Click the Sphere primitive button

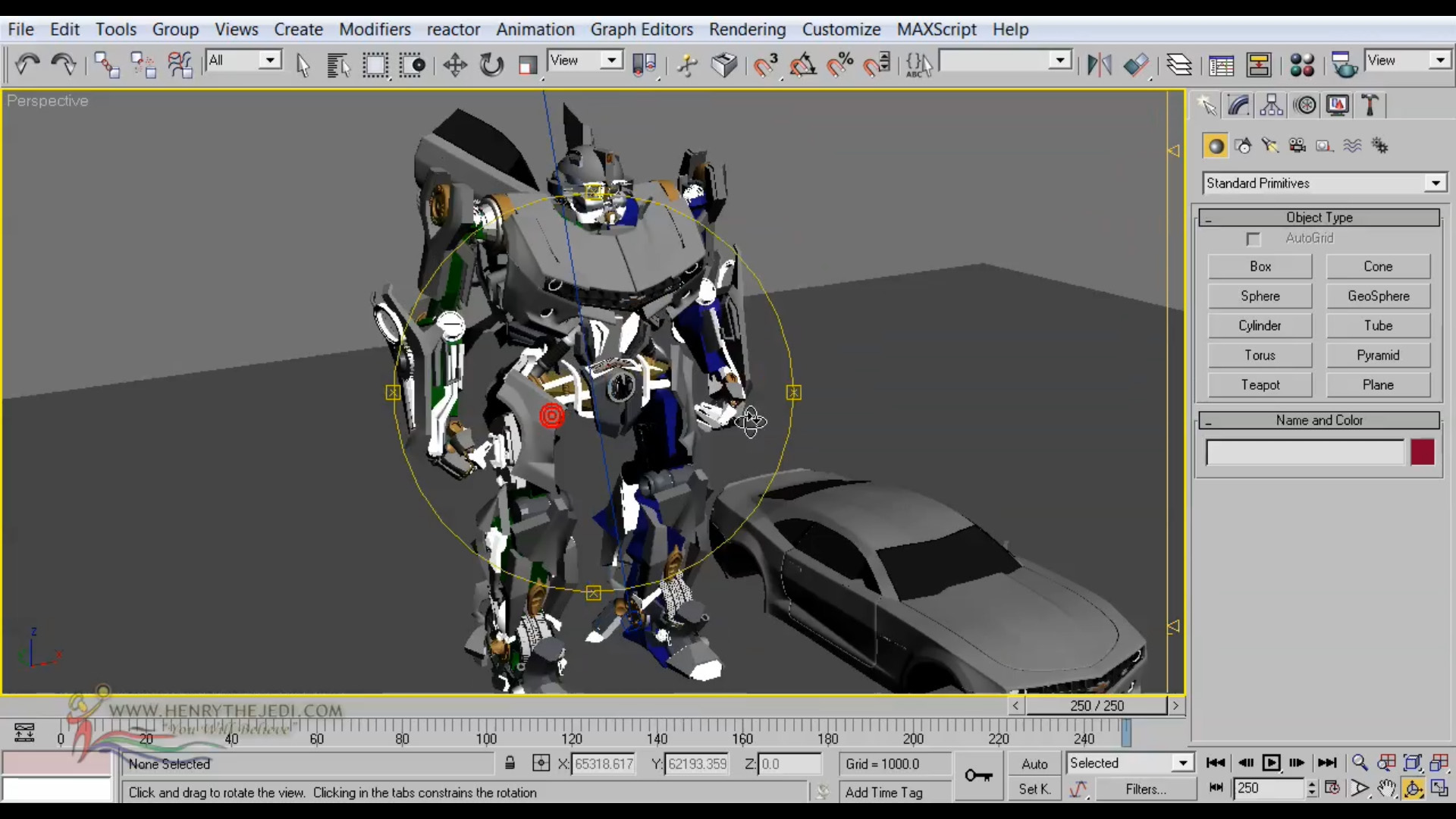coord(1260,297)
